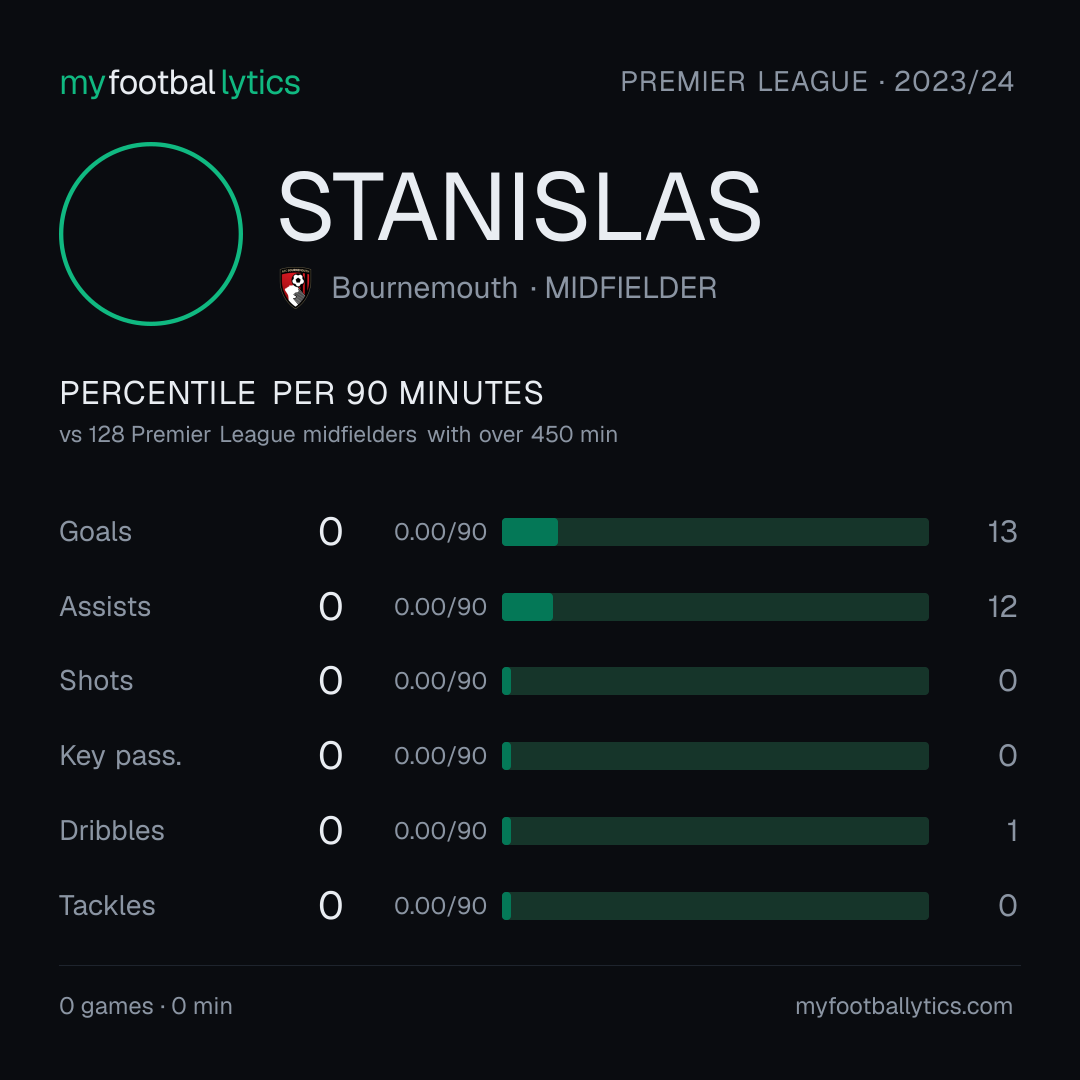This screenshot has width=1080, height=1080.
Task: Click the Goals percentile bar
Action: coord(715,532)
